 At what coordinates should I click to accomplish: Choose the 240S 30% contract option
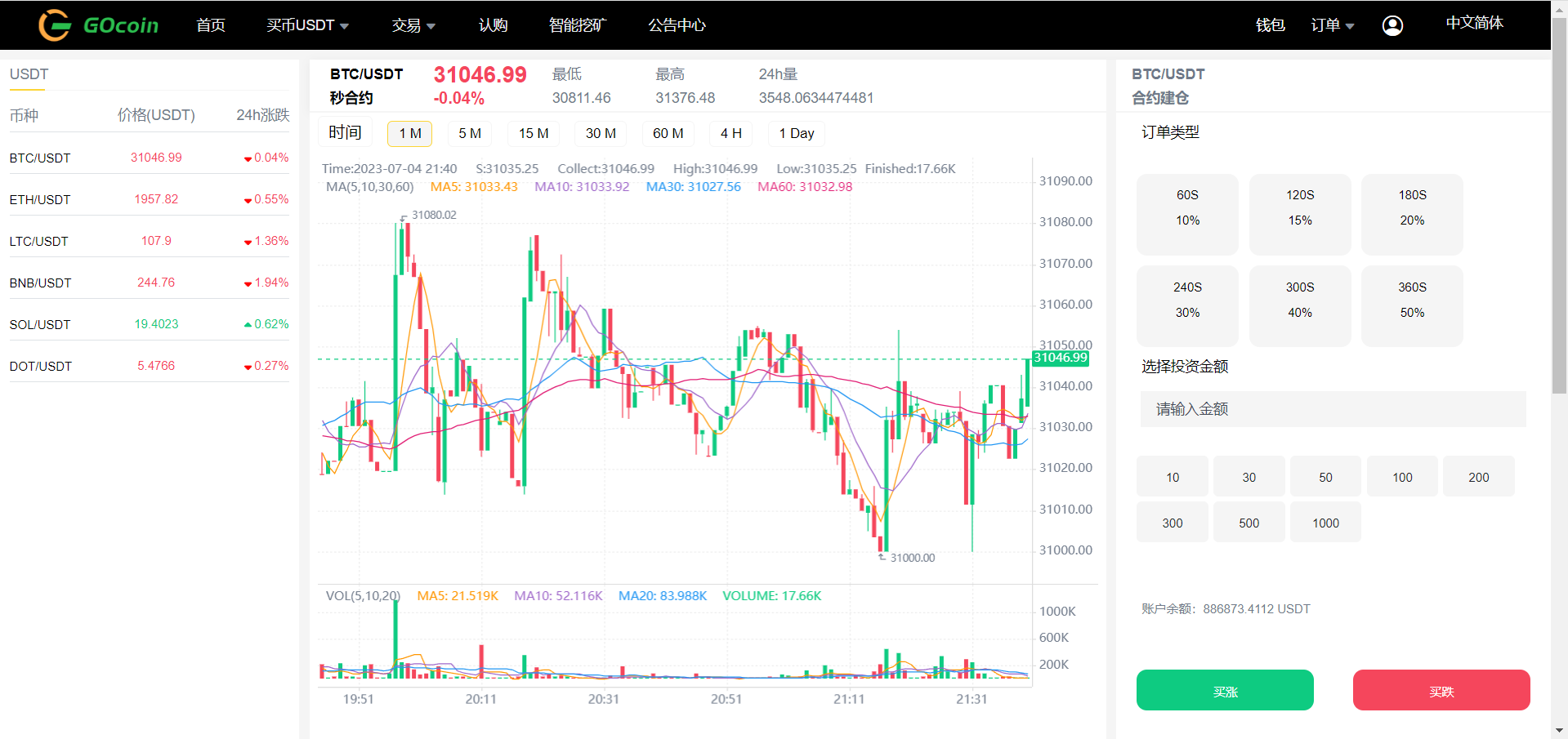[1187, 306]
